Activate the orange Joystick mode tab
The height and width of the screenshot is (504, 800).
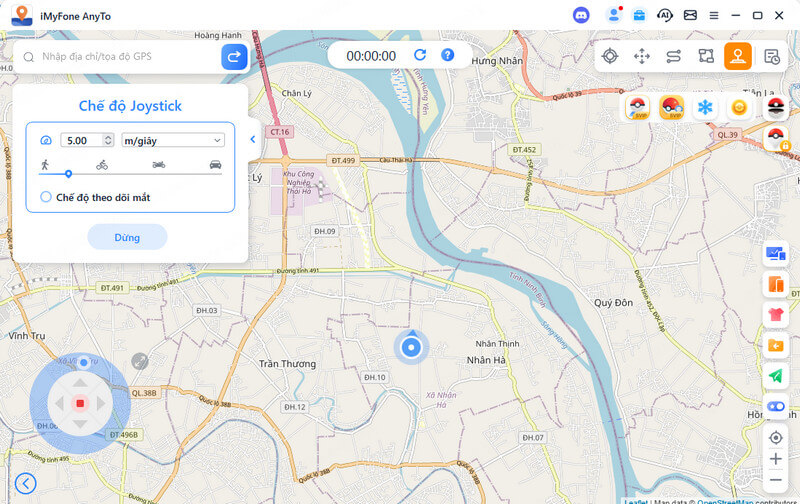(738, 56)
